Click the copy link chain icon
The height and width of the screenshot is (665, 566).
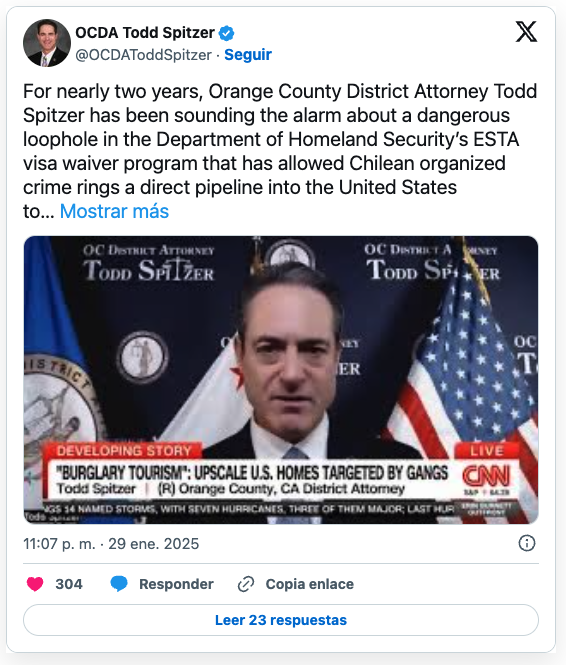(x=246, y=584)
